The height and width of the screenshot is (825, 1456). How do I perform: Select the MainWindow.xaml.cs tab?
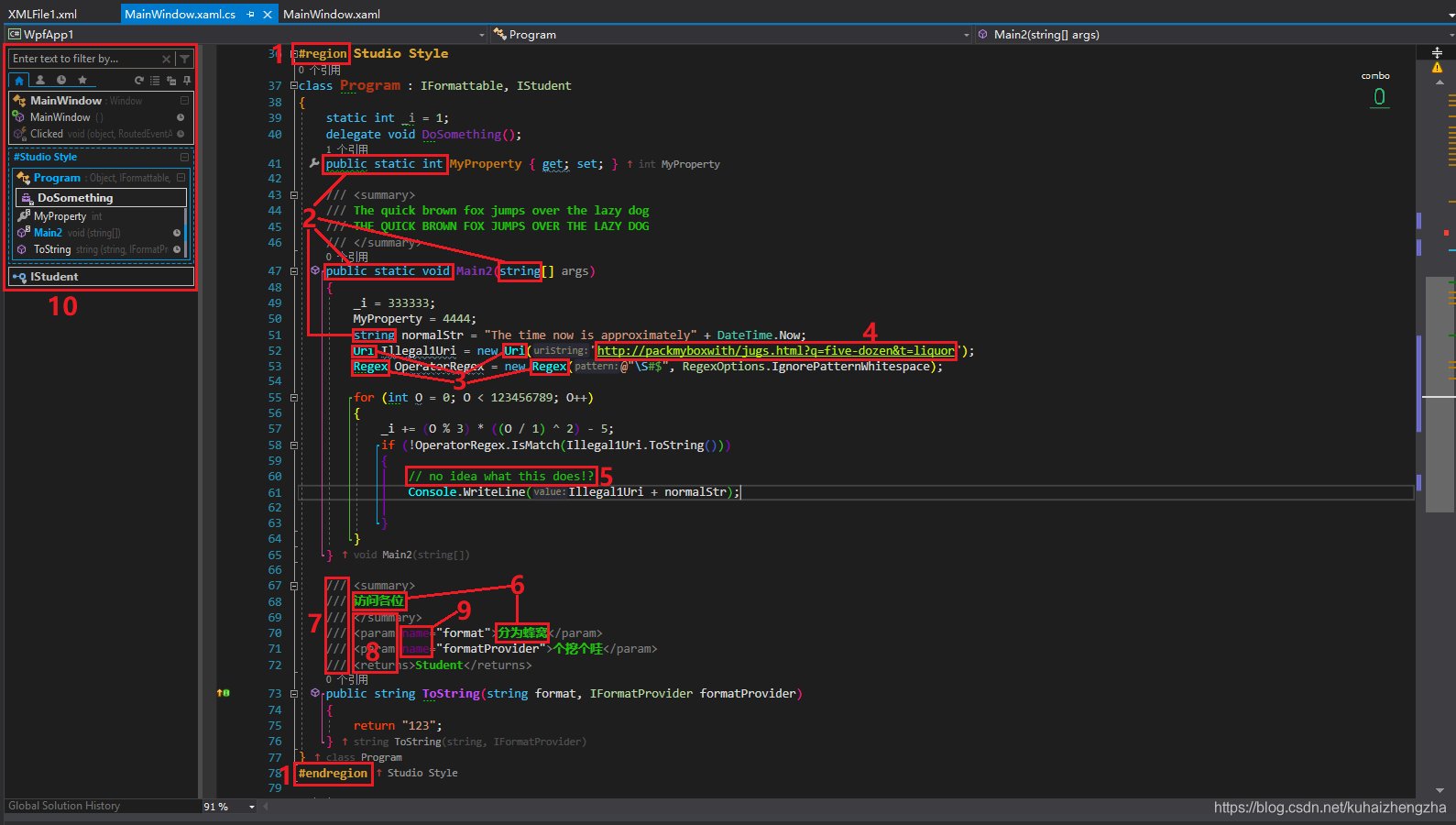[x=181, y=14]
